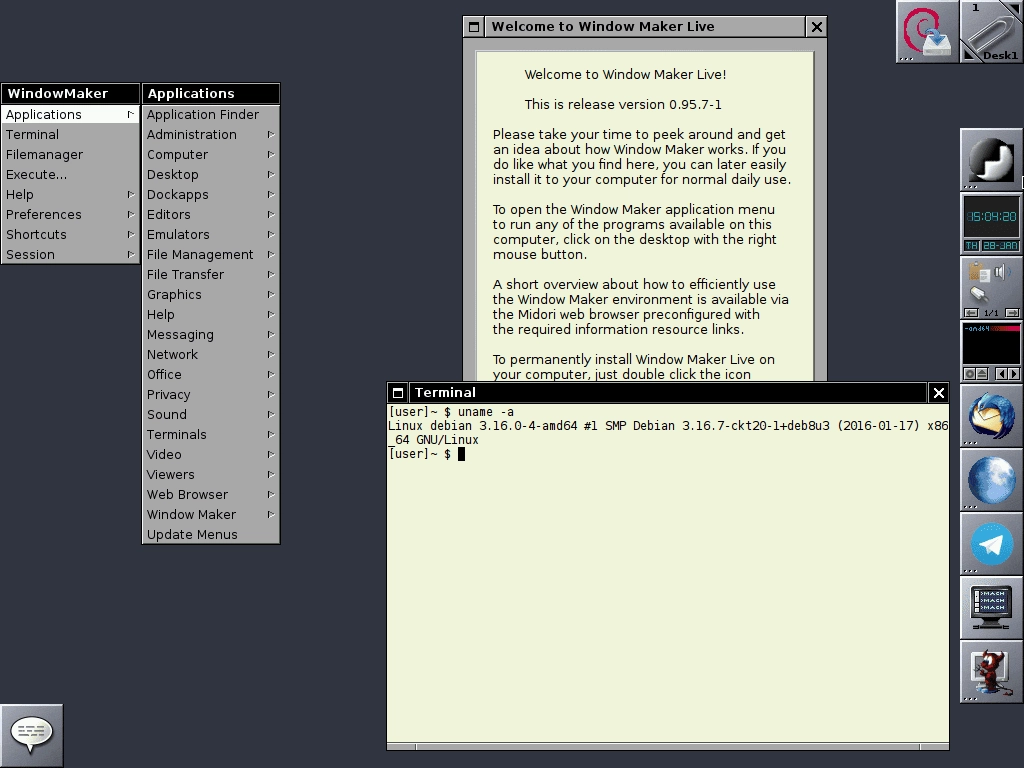The height and width of the screenshot is (768, 1024).
Task: Expand the Viewers submenu
Action: point(211,475)
